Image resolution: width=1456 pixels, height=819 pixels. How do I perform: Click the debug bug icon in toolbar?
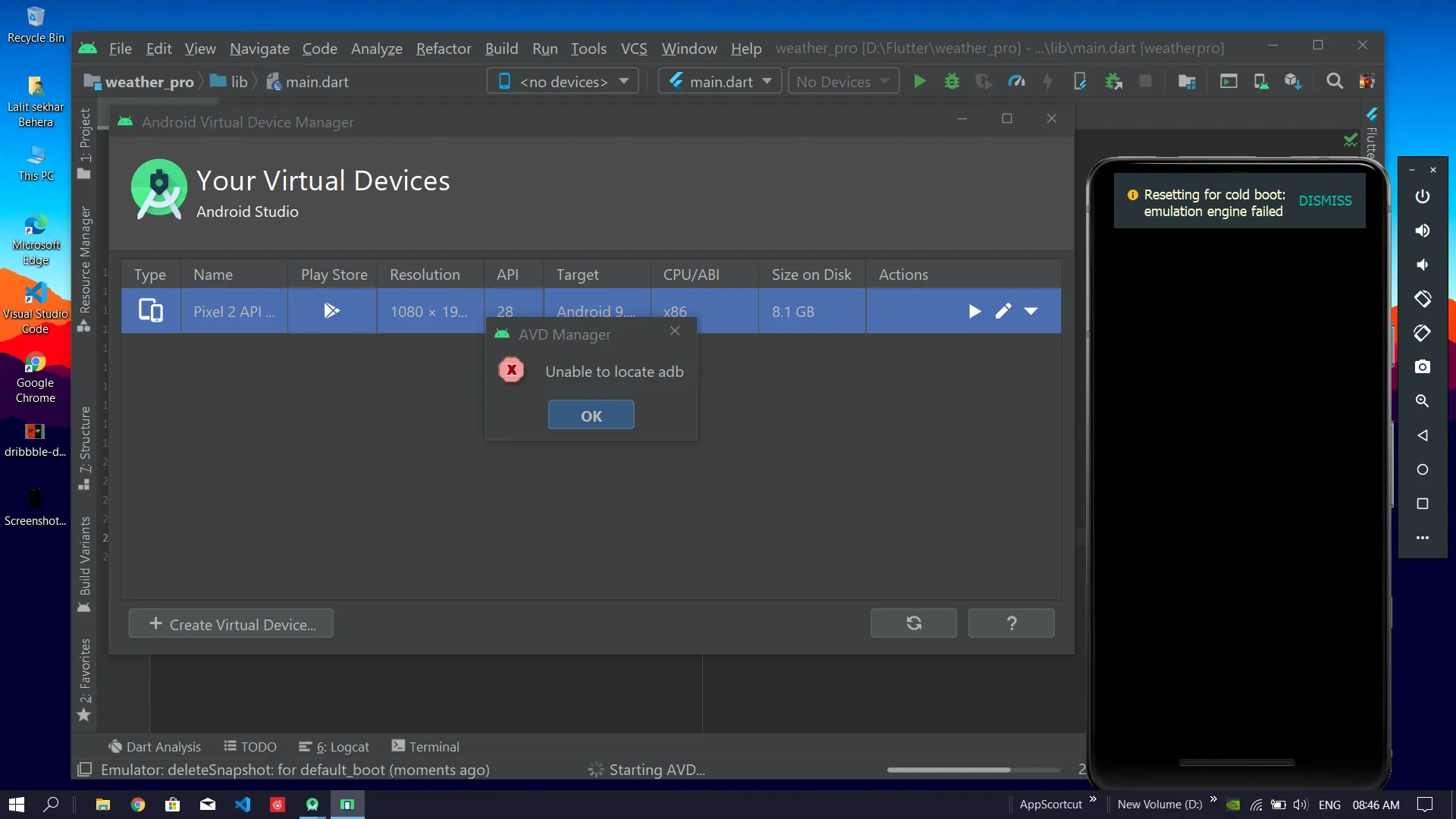952,81
